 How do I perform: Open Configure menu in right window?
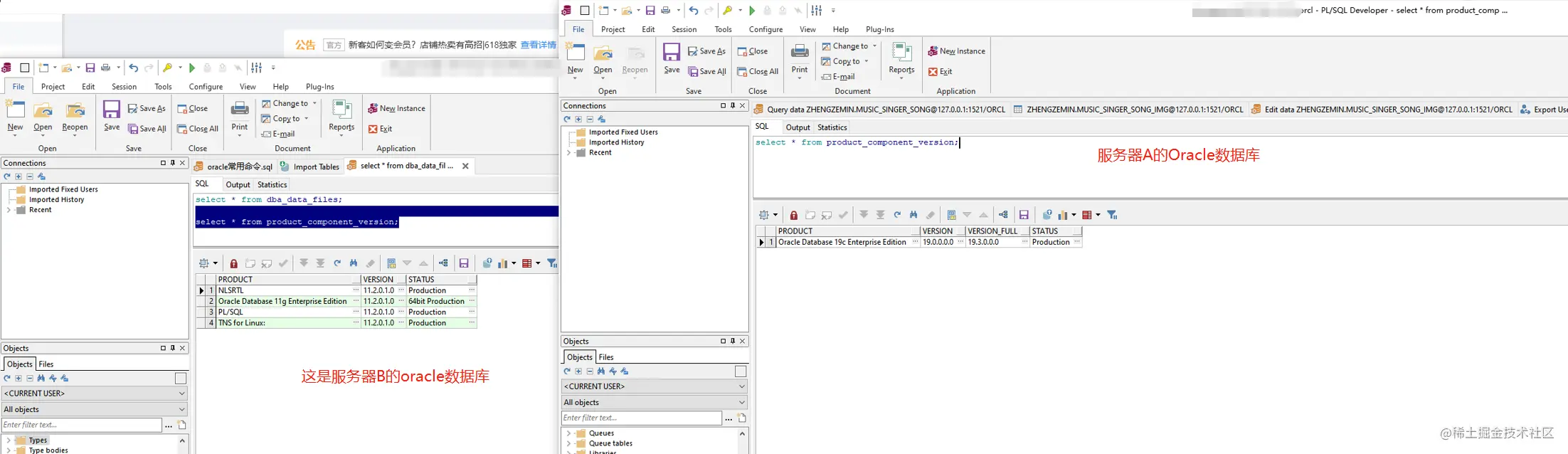766,29
